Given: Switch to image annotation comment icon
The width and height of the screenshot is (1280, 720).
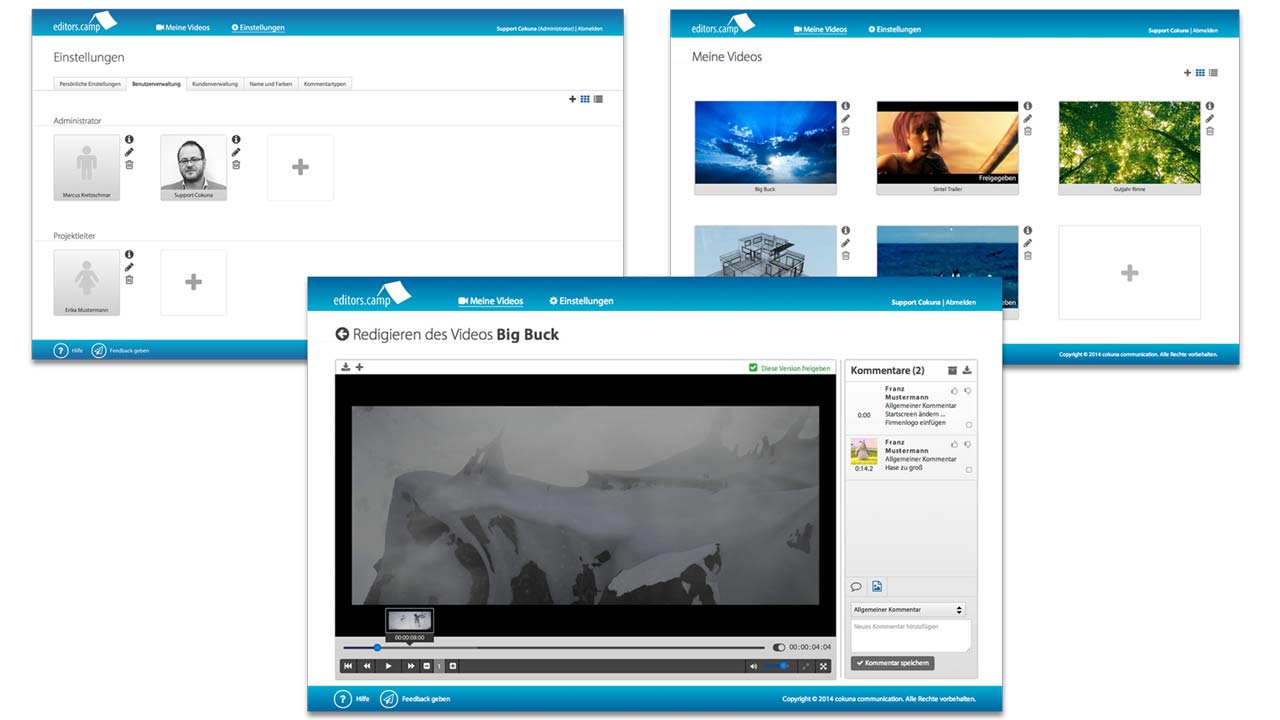Looking at the screenshot, I should (877, 587).
